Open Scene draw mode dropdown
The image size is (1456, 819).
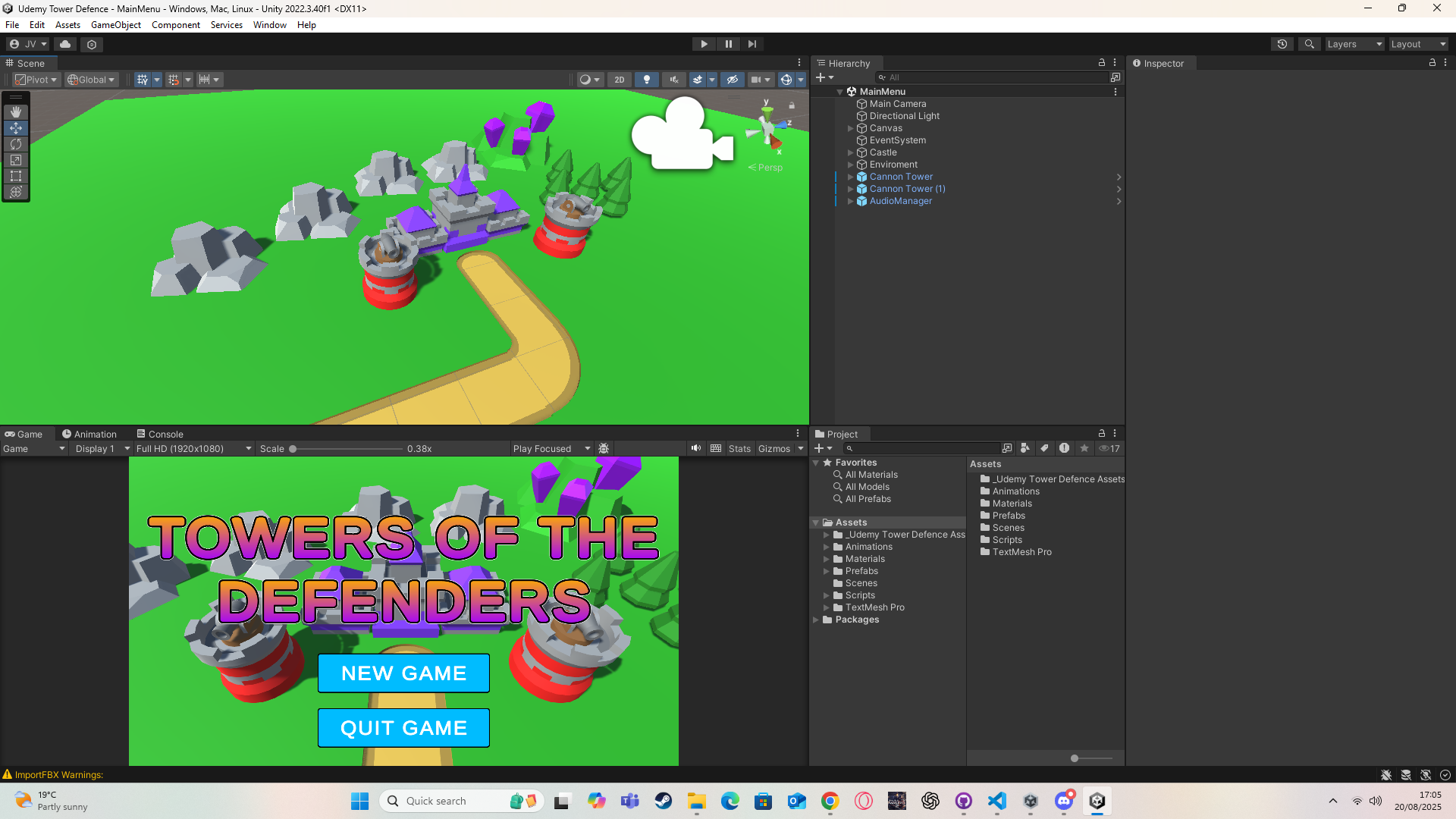589,80
